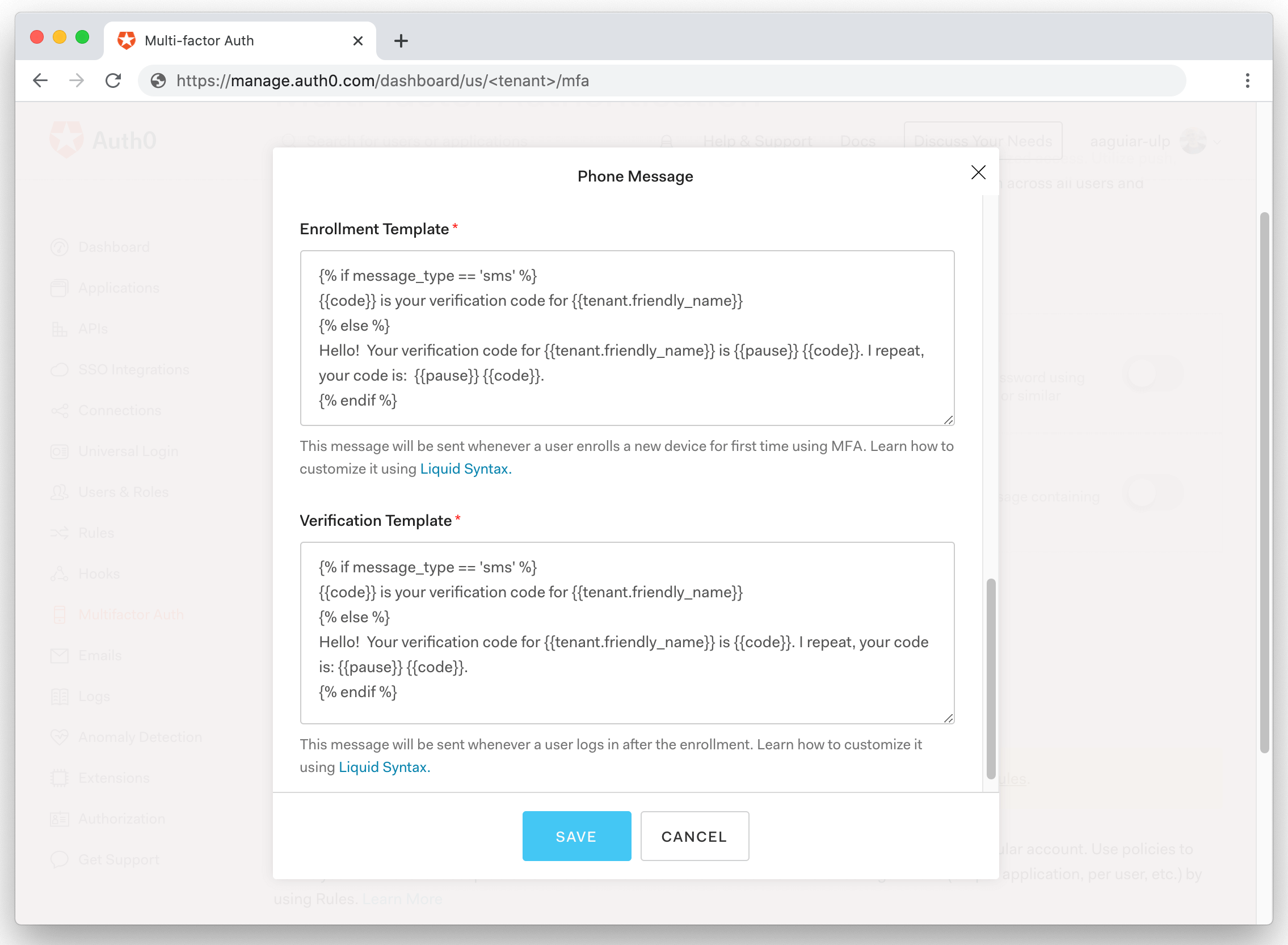Viewport: 1288px width, 945px height.
Task: Open a new tab with plus icon
Action: pyautogui.click(x=401, y=41)
